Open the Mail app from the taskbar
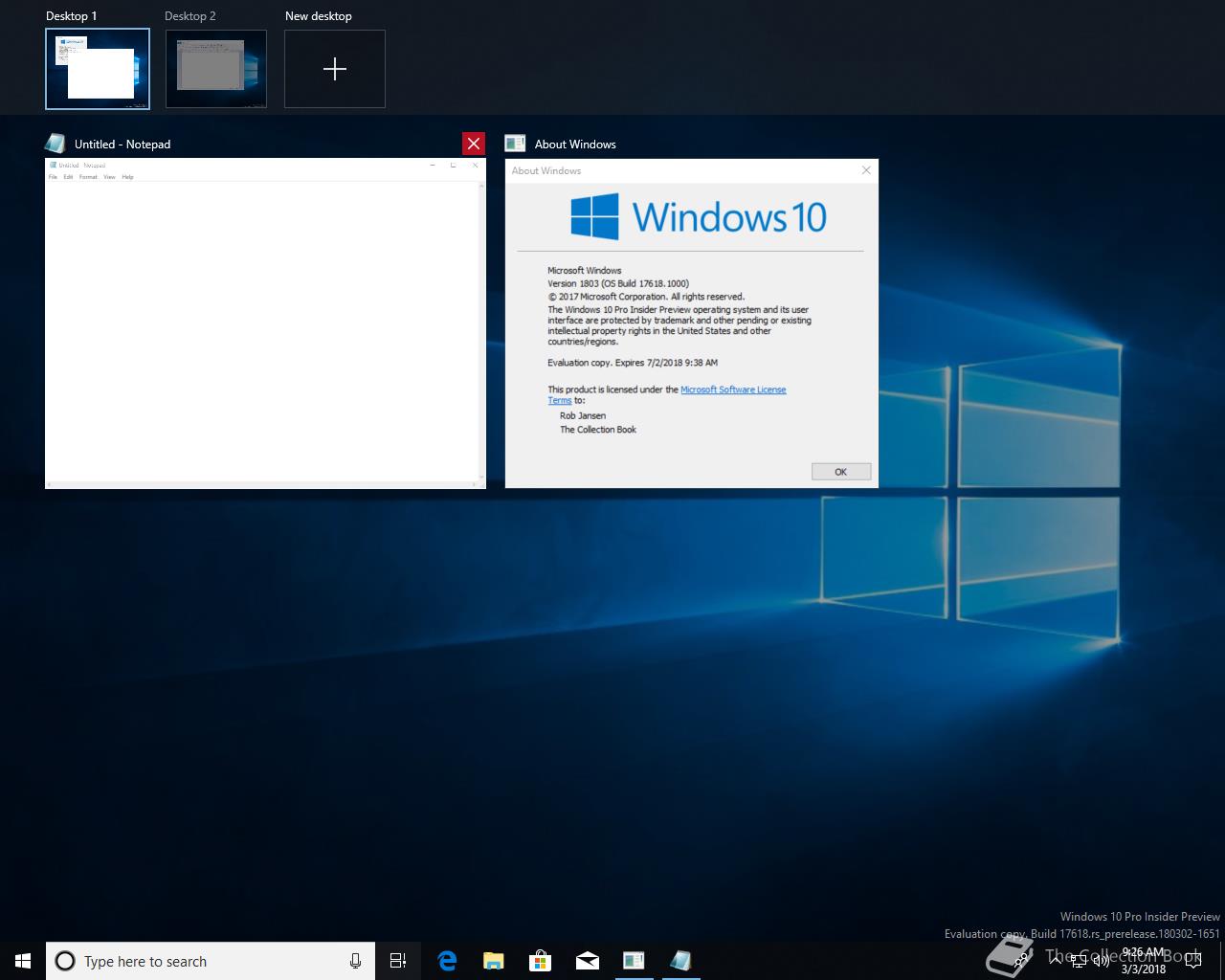The height and width of the screenshot is (980, 1225). click(587, 961)
